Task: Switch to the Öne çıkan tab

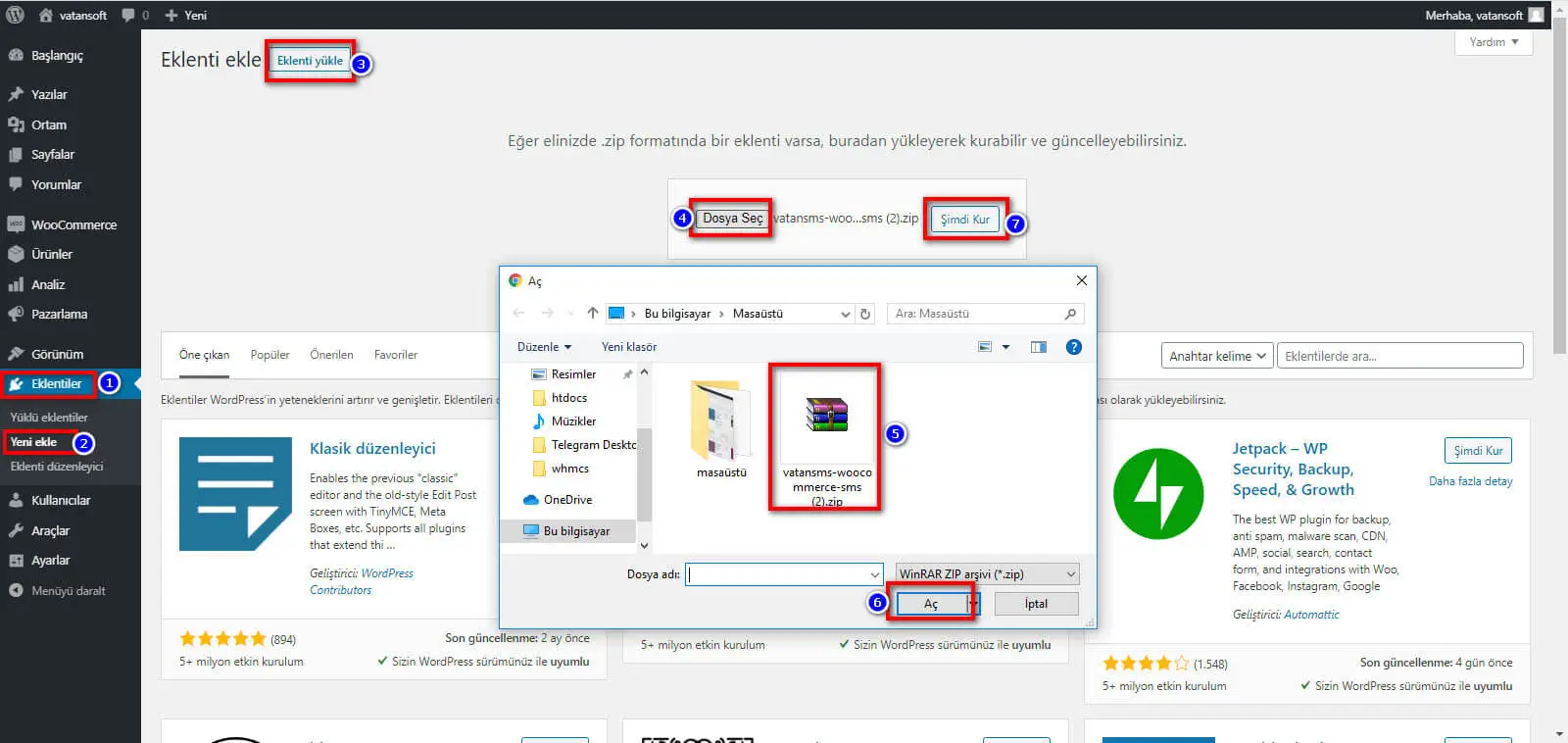Action: pos(204,355)
